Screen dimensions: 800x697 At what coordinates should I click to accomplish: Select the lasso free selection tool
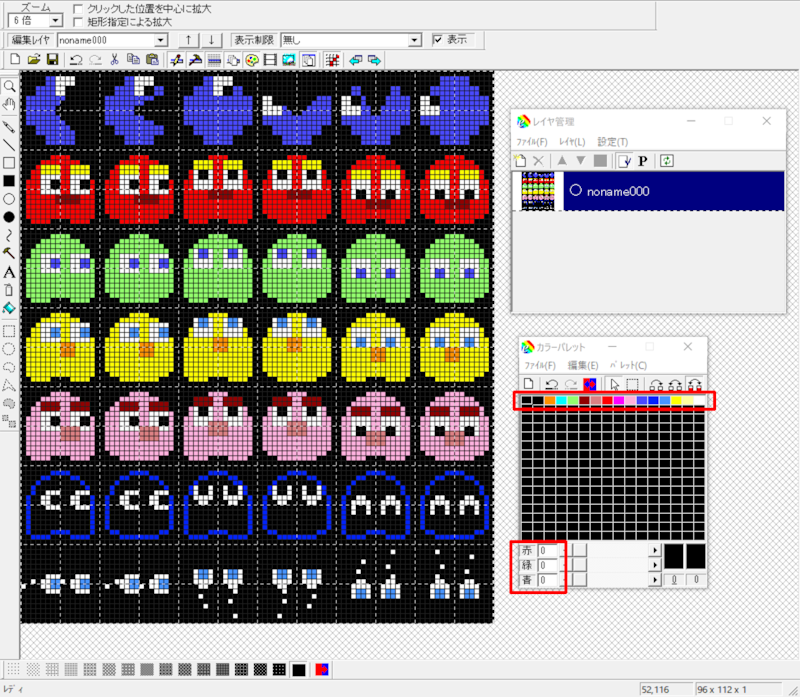9,367
